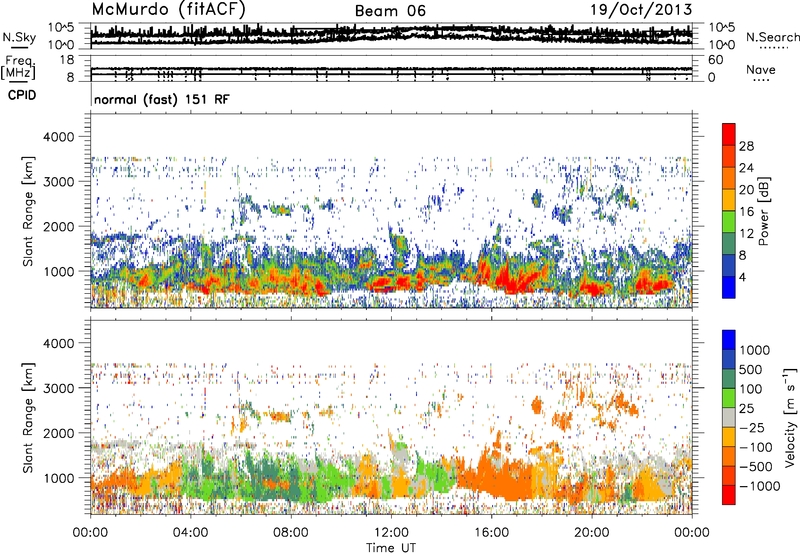The height and width of the screenshot is (554, 800).
Task: Click the "Slant Range [km]" label of power panel
Action: click(x=28, y=211)
